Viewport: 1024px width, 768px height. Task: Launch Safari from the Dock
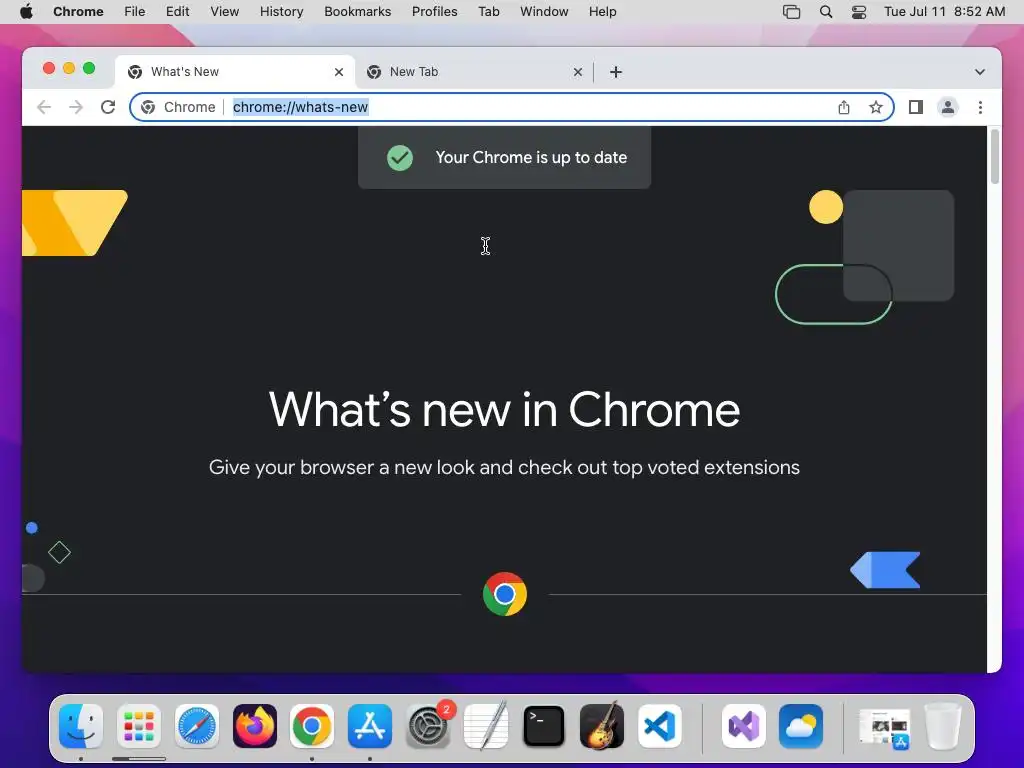click(197, 726)
